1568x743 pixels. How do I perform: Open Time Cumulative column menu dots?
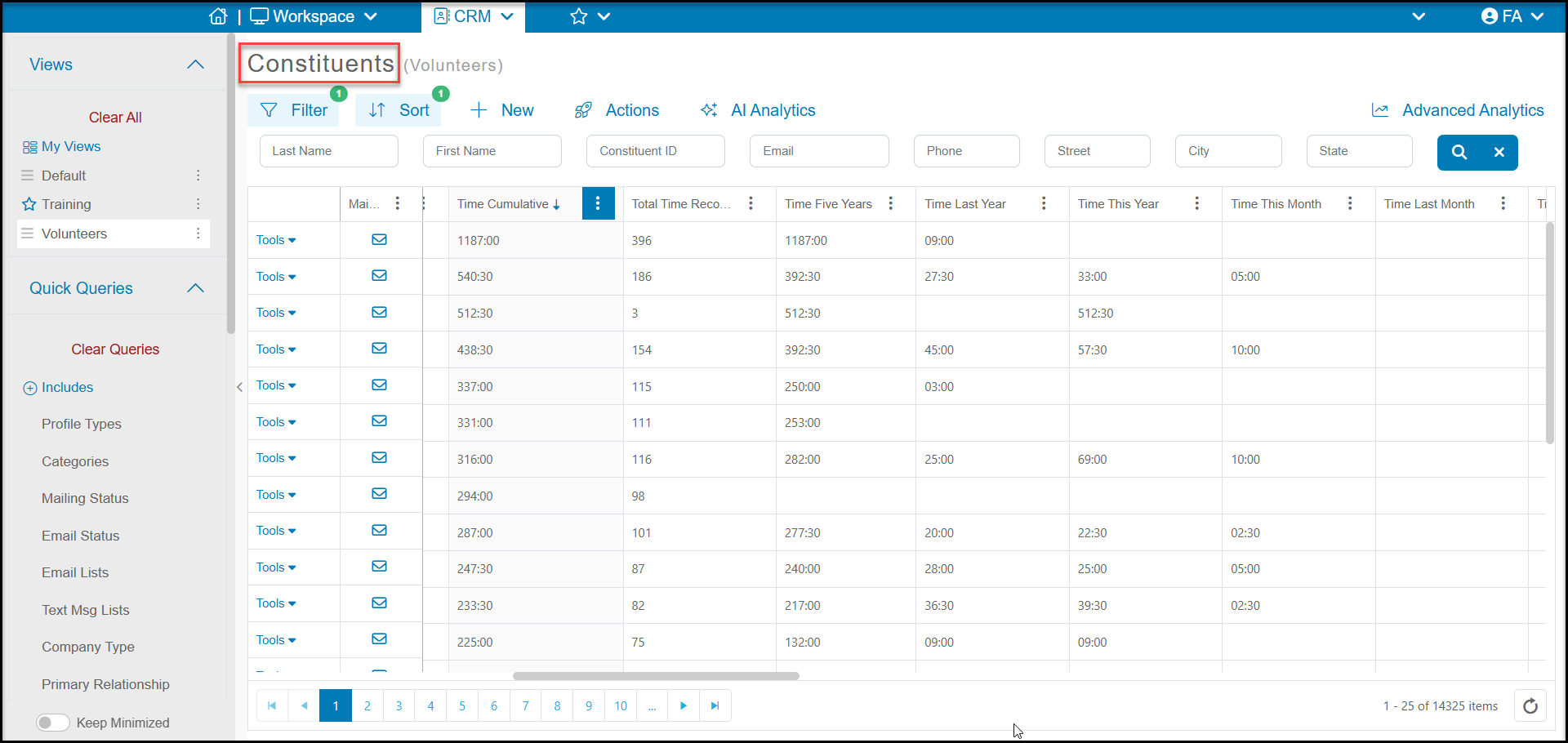pyautogui.click(x=598, y=203)
